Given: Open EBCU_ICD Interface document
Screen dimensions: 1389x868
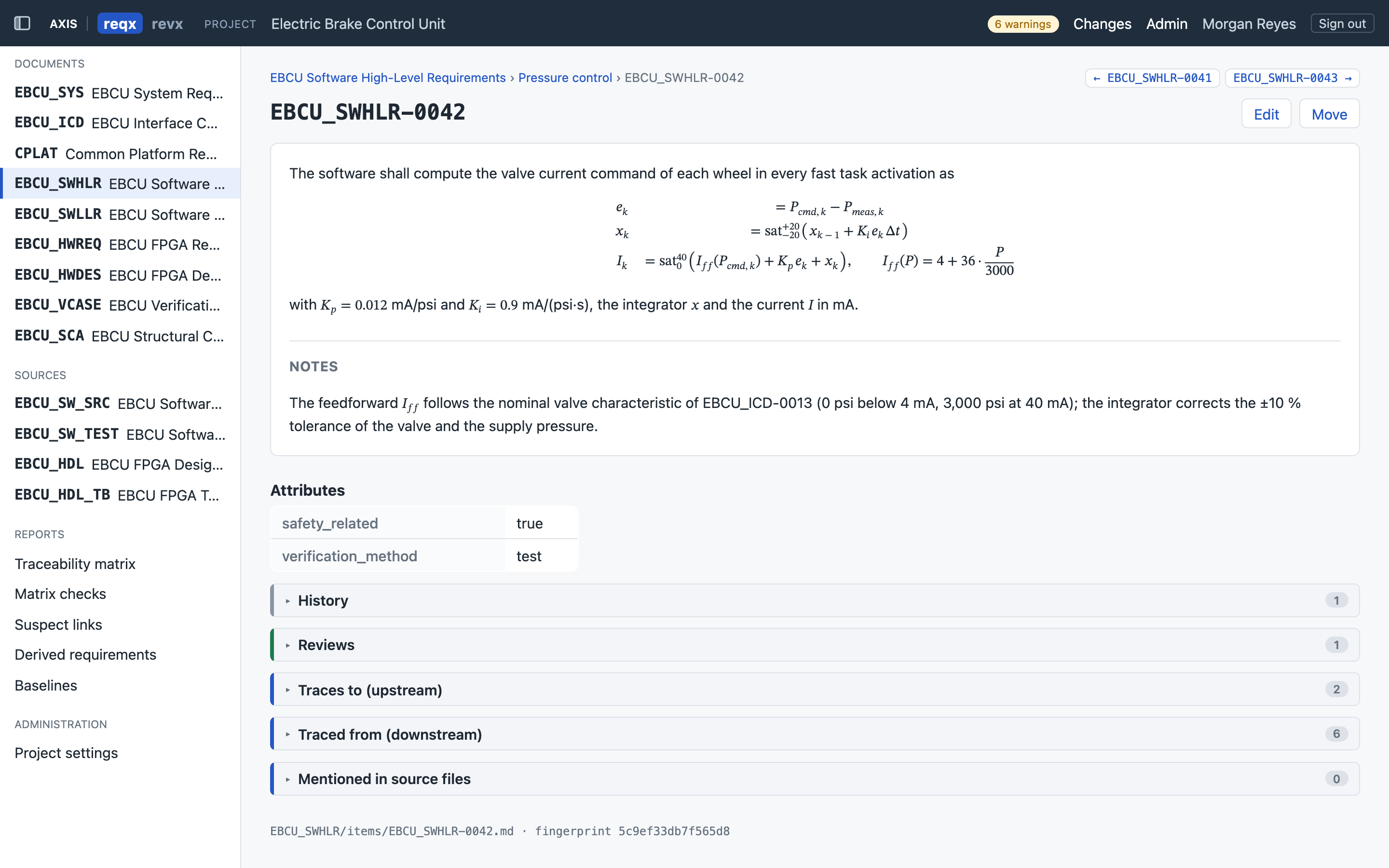Looking at the screenshot, I should click(120, 123).
